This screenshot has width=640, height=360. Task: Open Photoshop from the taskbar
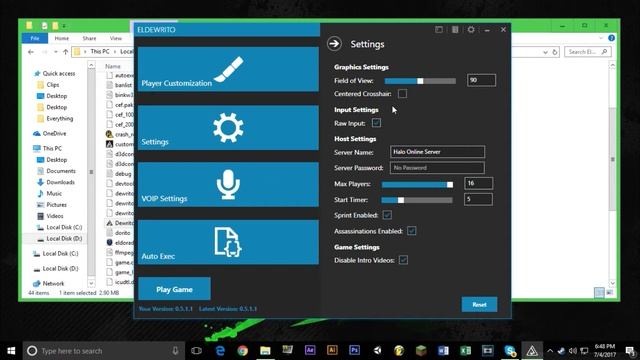click(x=354, y=351)
